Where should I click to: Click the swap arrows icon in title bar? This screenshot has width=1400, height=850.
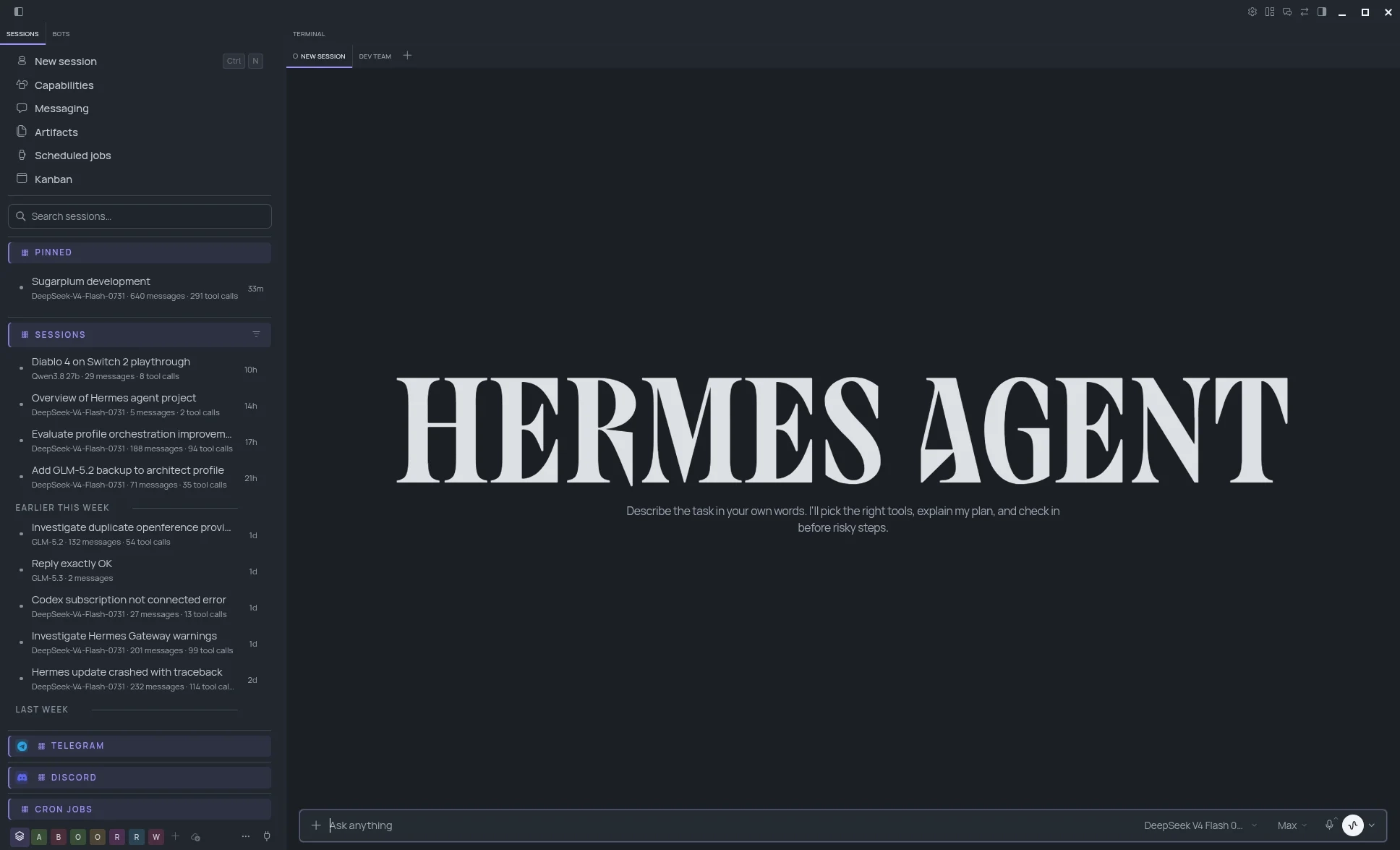click(x=1304, y=12)
